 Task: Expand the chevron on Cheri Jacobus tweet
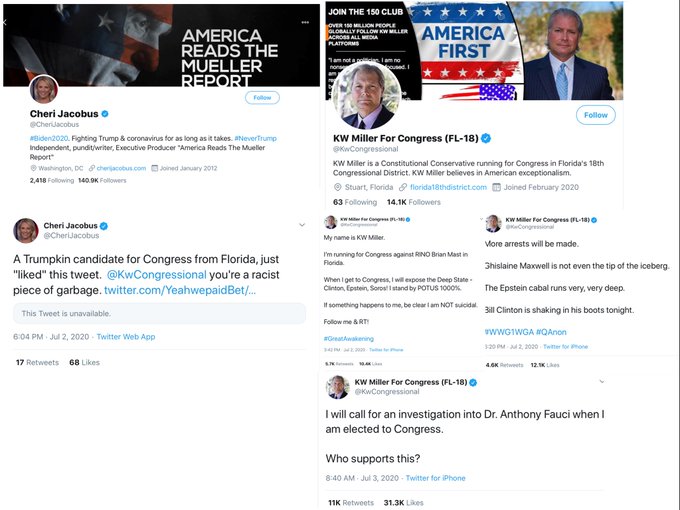click(x=302, y=225)
